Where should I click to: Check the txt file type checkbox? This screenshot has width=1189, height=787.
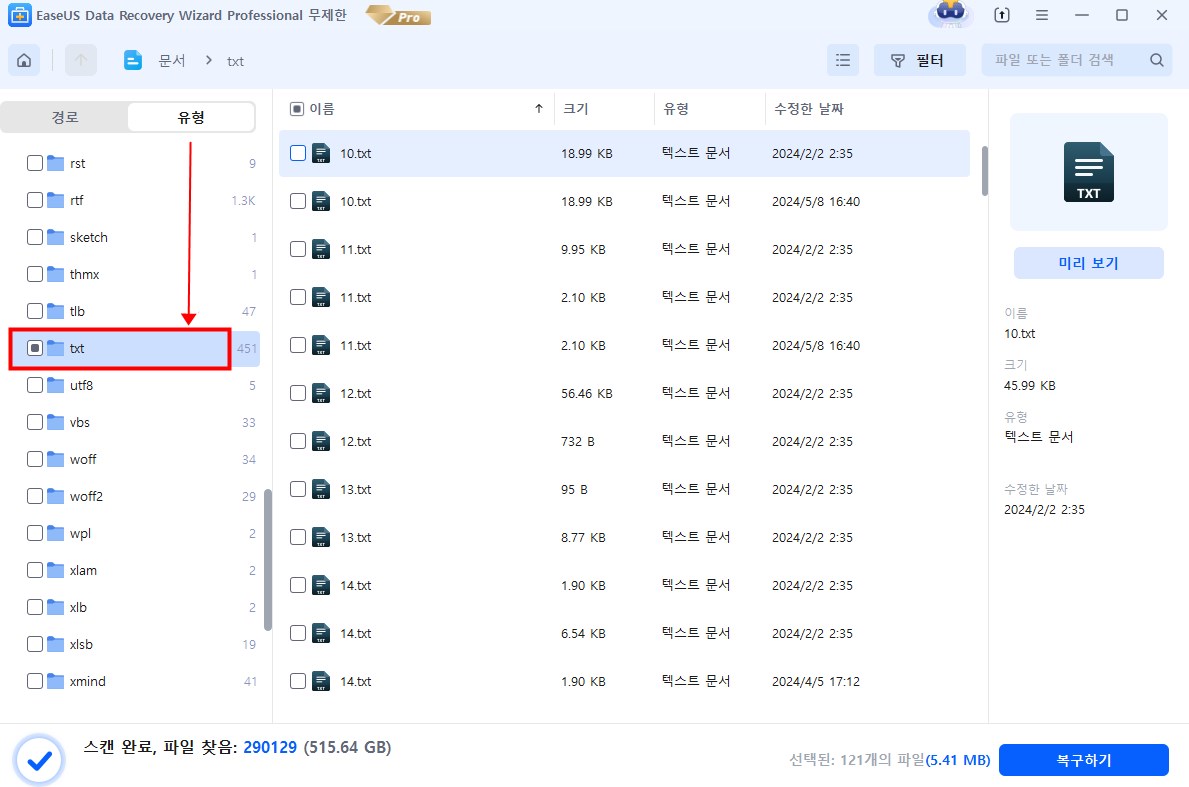(x=33, y=348)
